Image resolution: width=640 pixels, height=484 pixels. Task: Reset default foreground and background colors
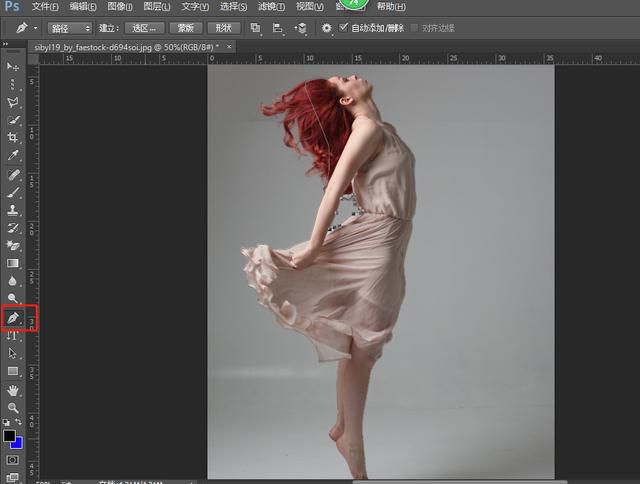click(6, 422)
